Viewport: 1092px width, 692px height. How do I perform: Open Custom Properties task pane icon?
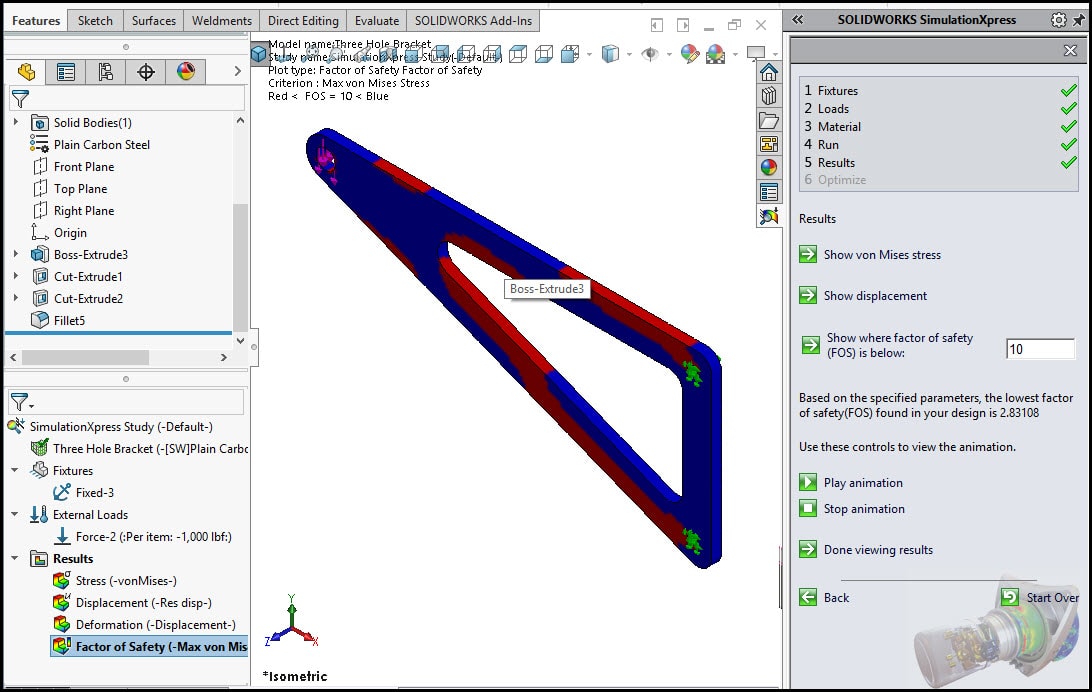click(769, 192)
